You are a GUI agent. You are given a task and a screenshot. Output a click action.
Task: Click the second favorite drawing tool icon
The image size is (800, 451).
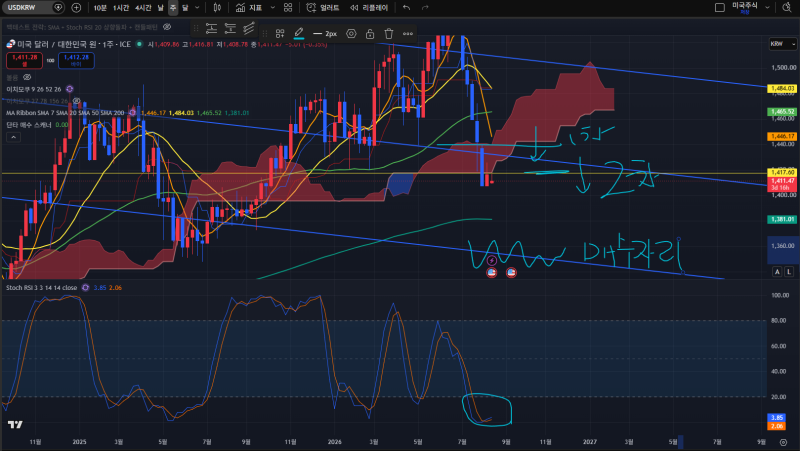click(230, 29)
